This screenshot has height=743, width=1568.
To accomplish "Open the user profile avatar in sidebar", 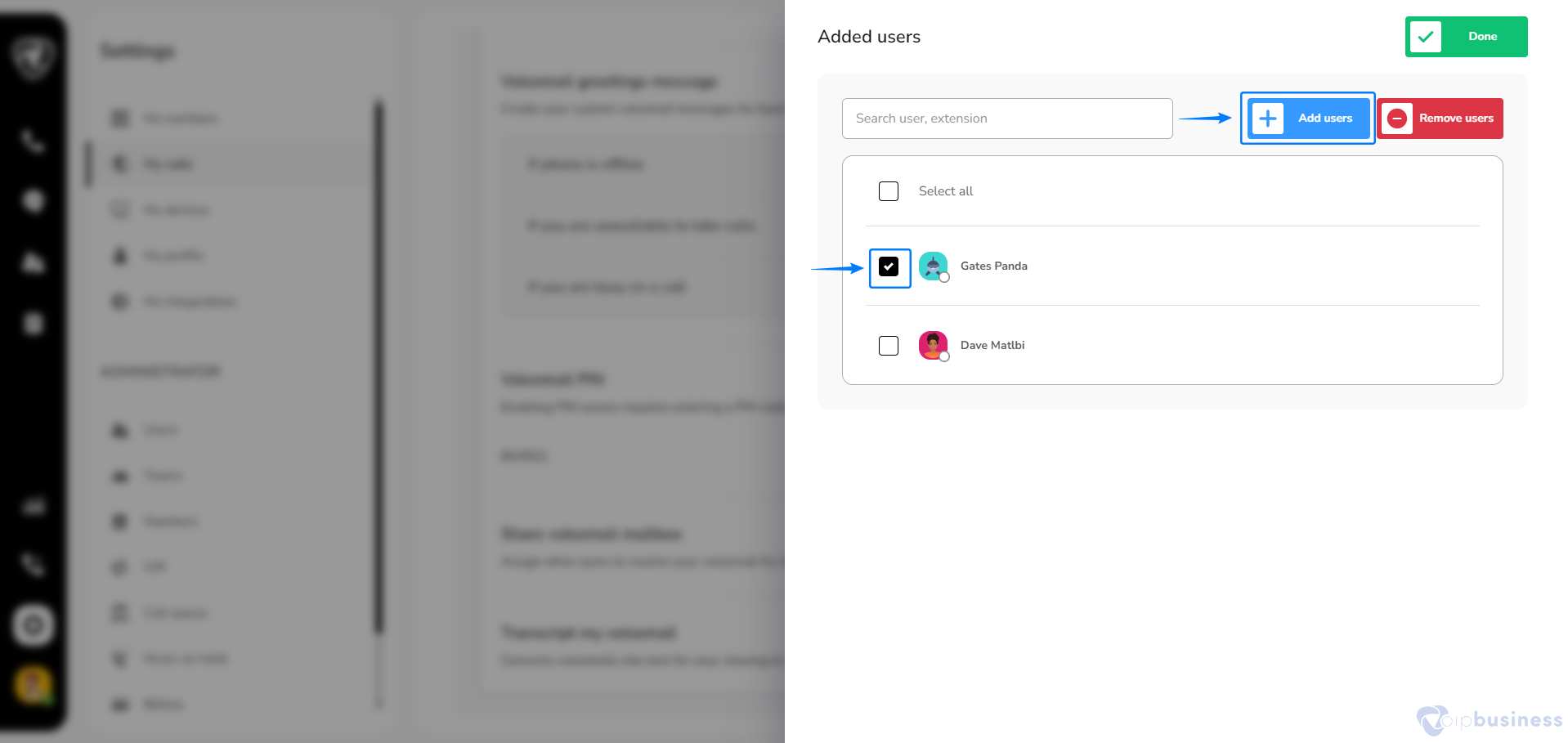I will [x=34, y=685].
